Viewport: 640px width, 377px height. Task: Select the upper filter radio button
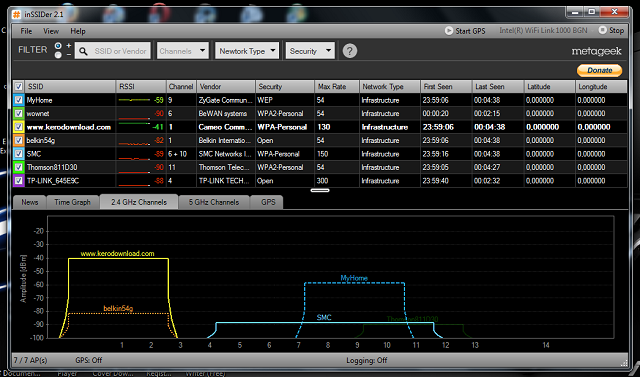58,46
